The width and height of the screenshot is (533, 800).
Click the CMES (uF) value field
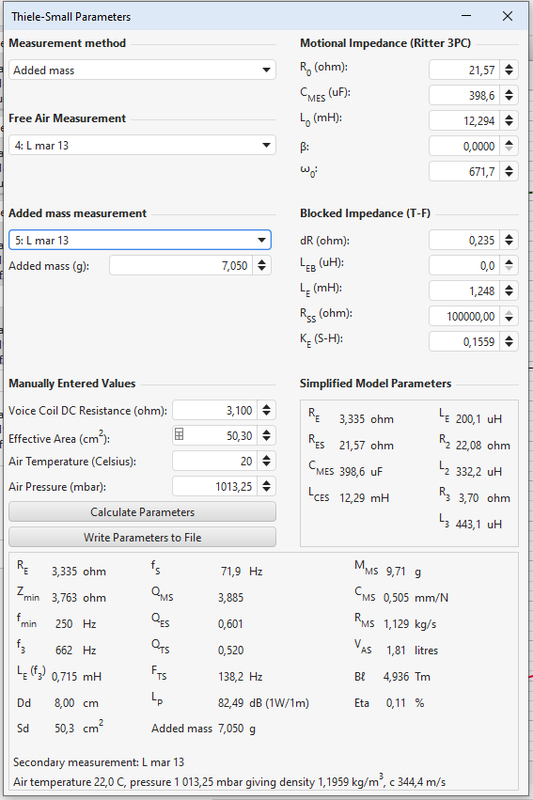coord(463,95)
